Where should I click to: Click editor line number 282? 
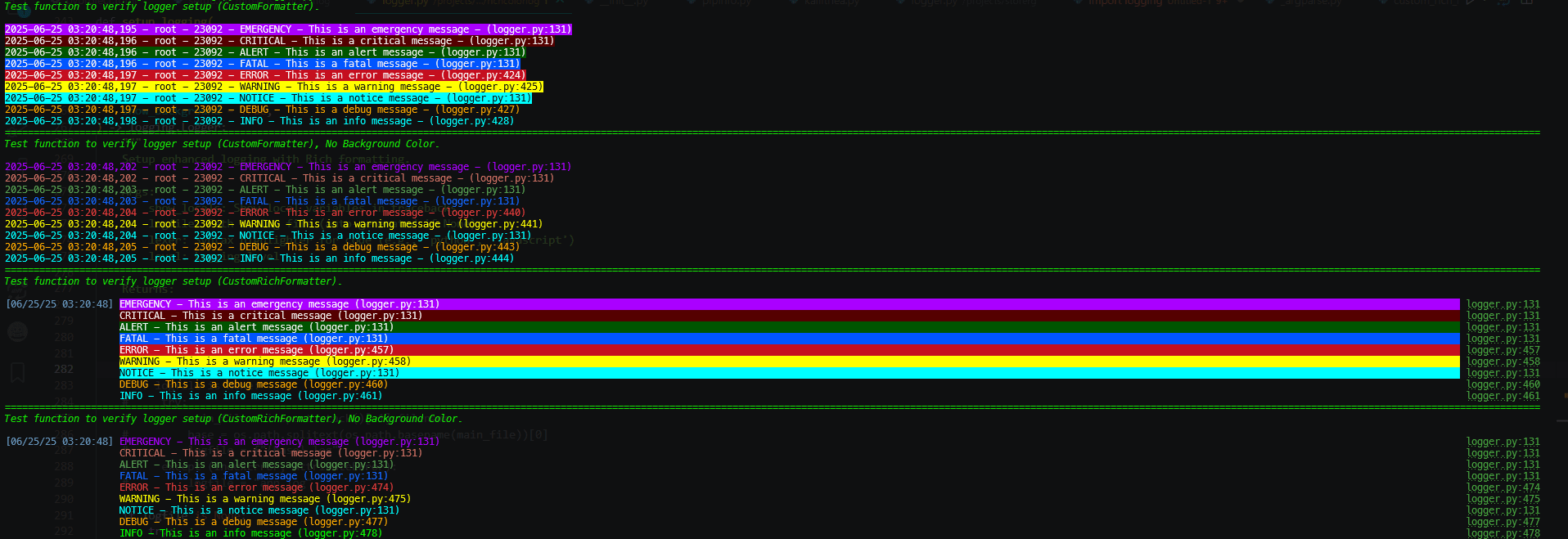(x=64, y=369)
